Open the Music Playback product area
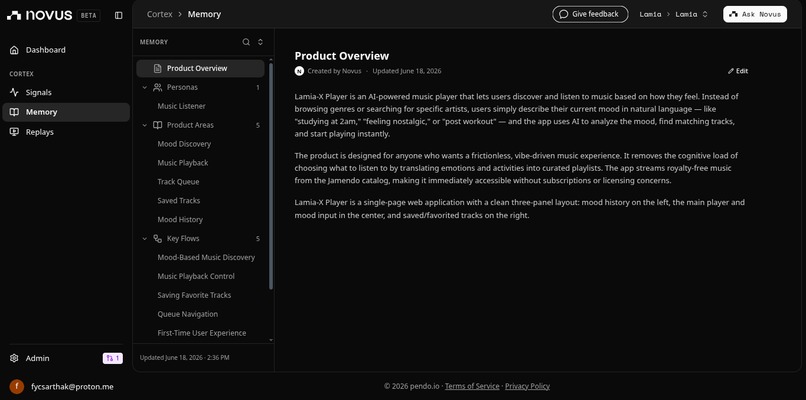The width and height of the screenshot is (806, 400). coord(183,163)
